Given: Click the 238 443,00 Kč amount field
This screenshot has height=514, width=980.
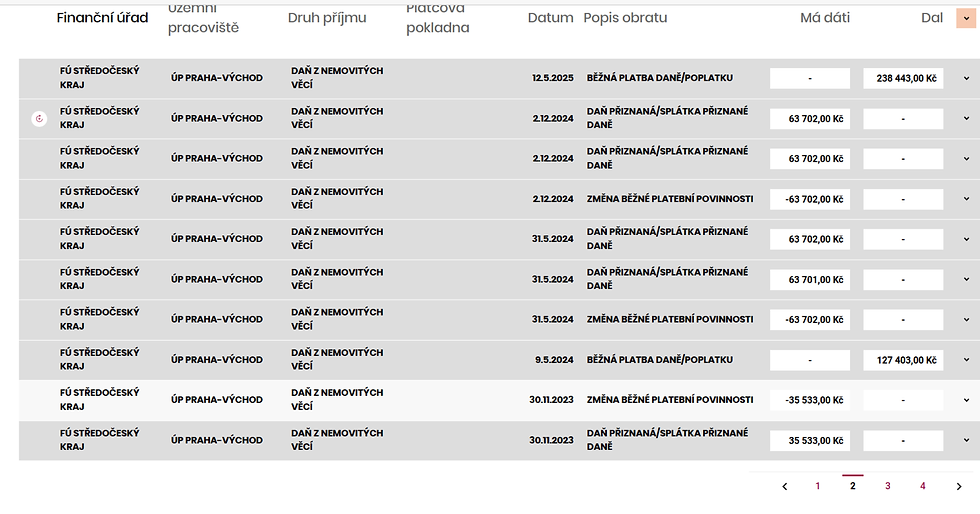Looking at the screenshot, I should pos(903,78).
